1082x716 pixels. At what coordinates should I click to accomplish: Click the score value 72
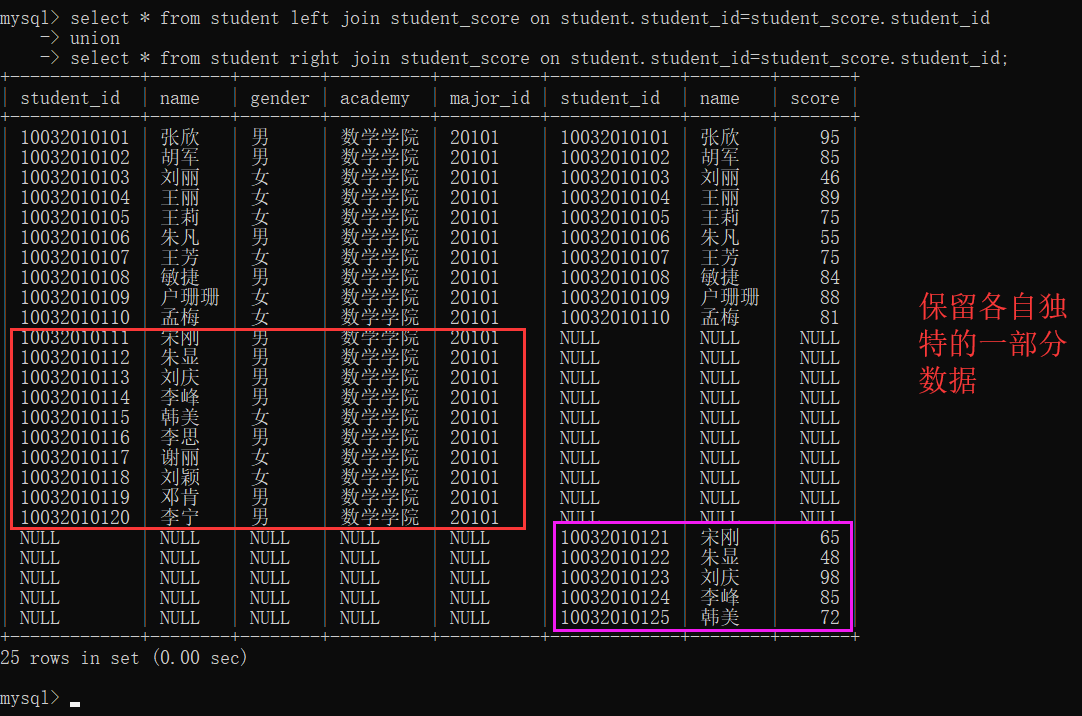pyautogui.click(x=829, y=617)
